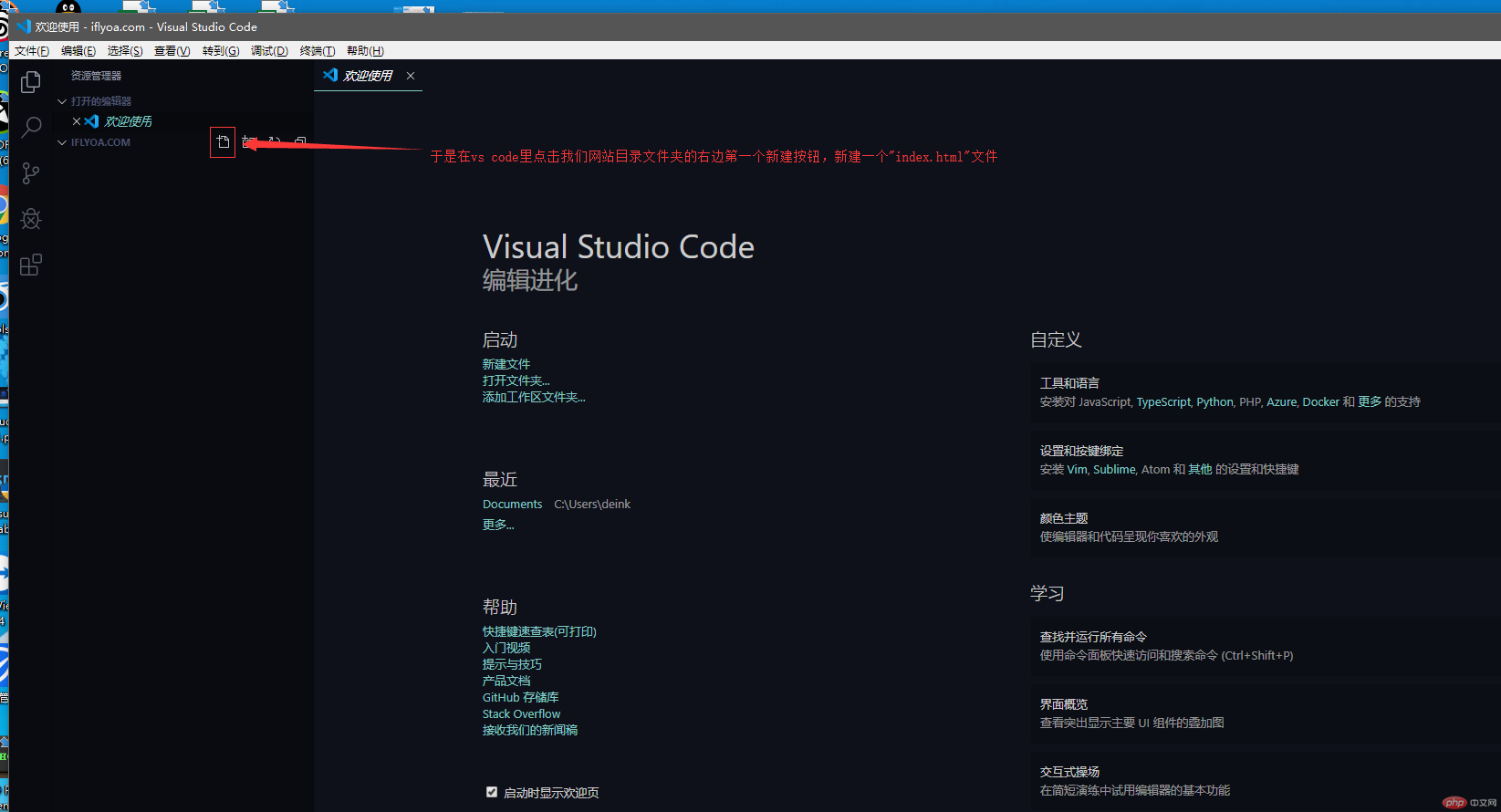The image size is (1501, 812).
Task: Click 其他 link under 设置和按键绑定
Action: click(1200, 469)
